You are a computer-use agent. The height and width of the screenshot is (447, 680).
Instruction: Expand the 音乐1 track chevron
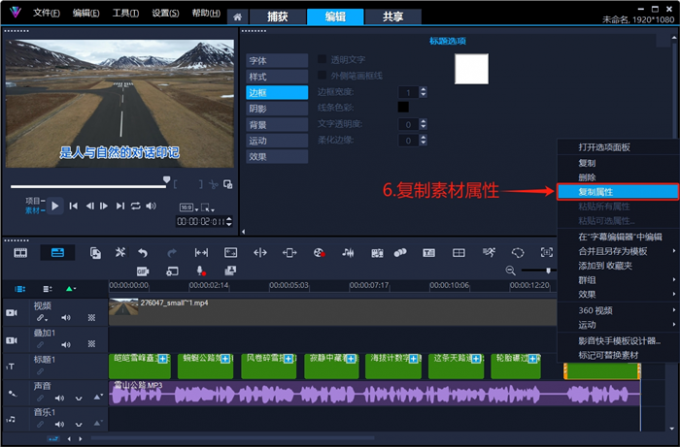(x=78, y=424)
